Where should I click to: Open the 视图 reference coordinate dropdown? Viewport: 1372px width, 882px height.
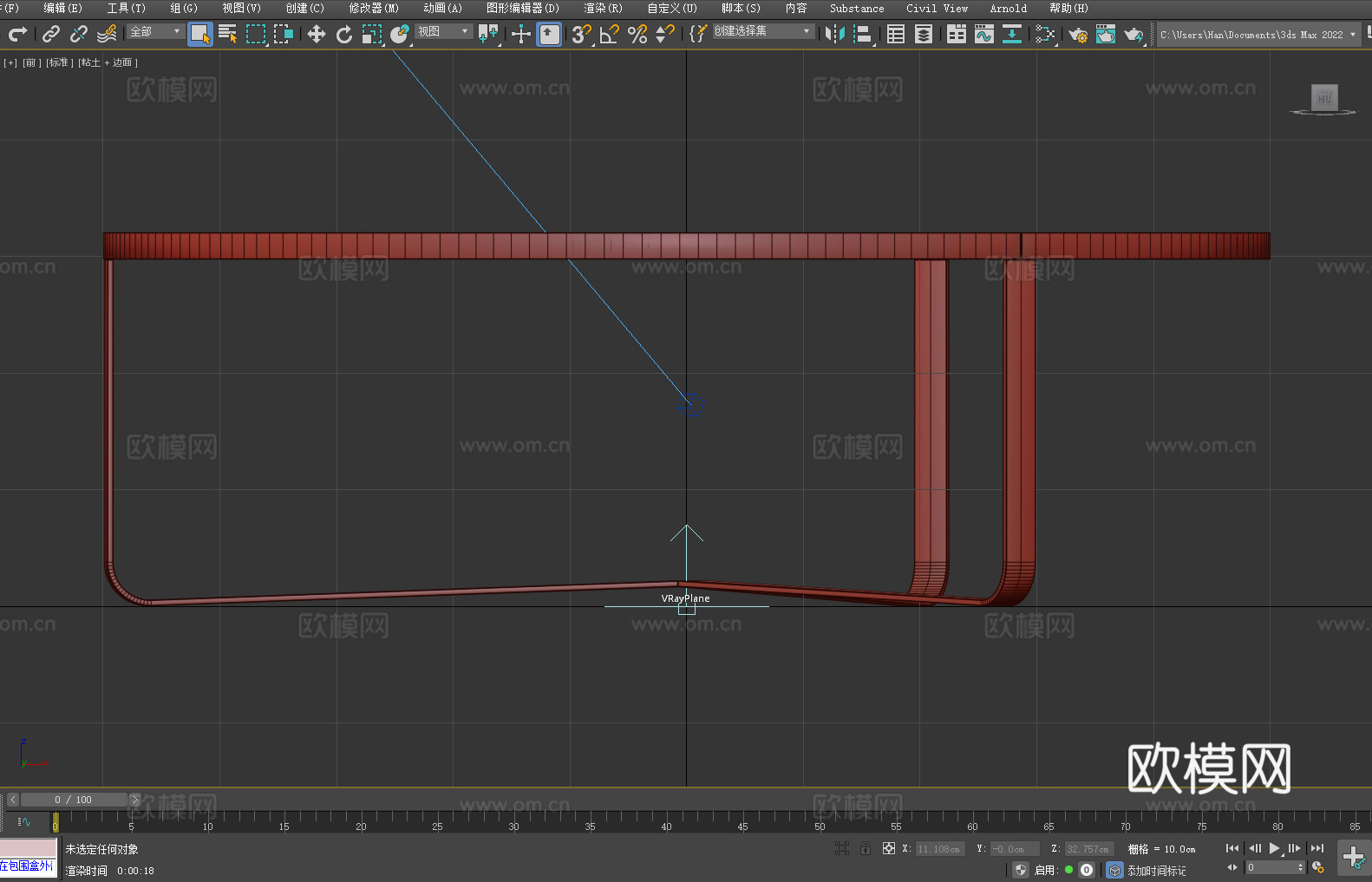pyautogui.click(x=443, y=31)
